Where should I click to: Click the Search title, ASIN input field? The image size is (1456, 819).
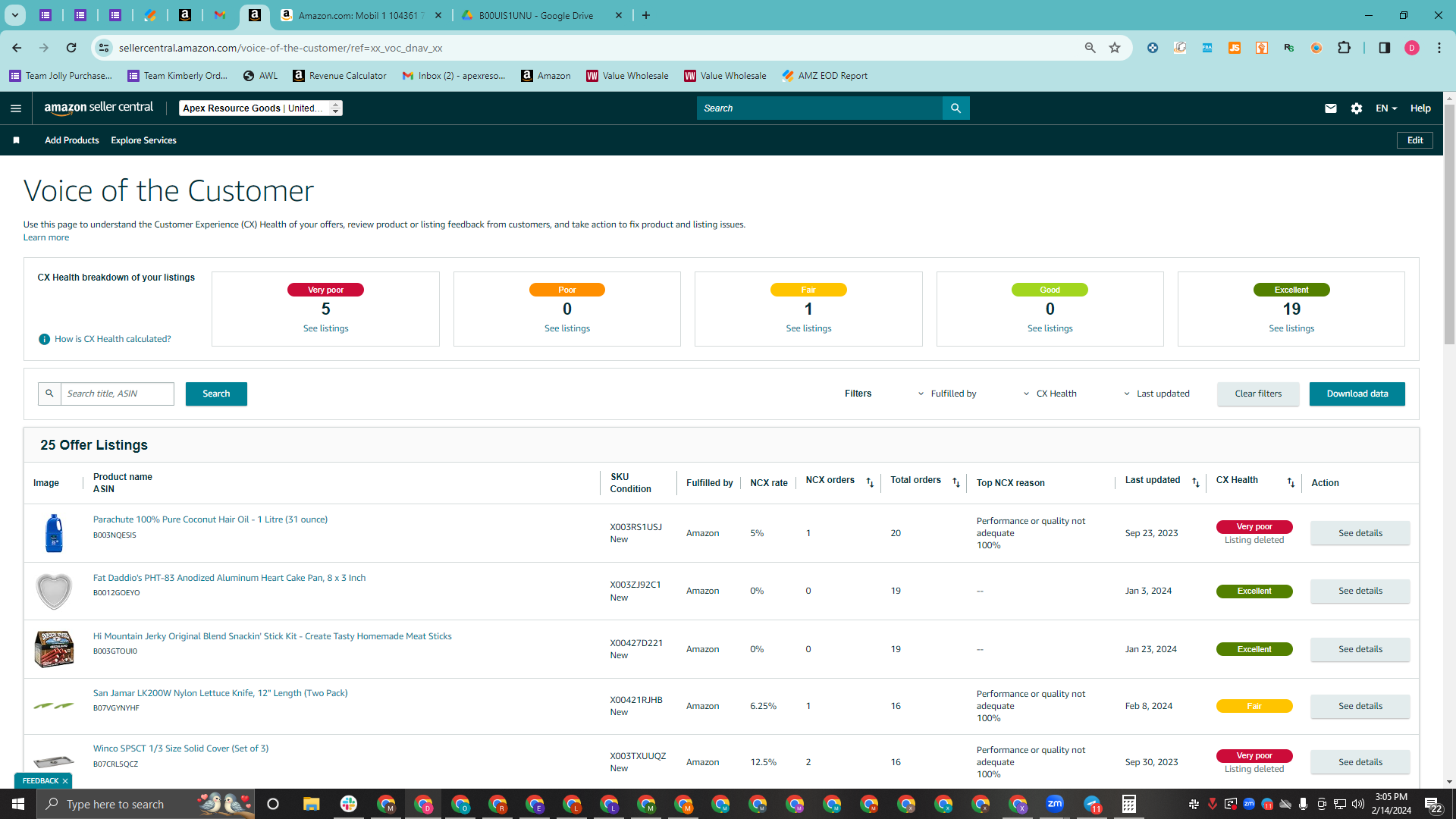click(118, 394)
